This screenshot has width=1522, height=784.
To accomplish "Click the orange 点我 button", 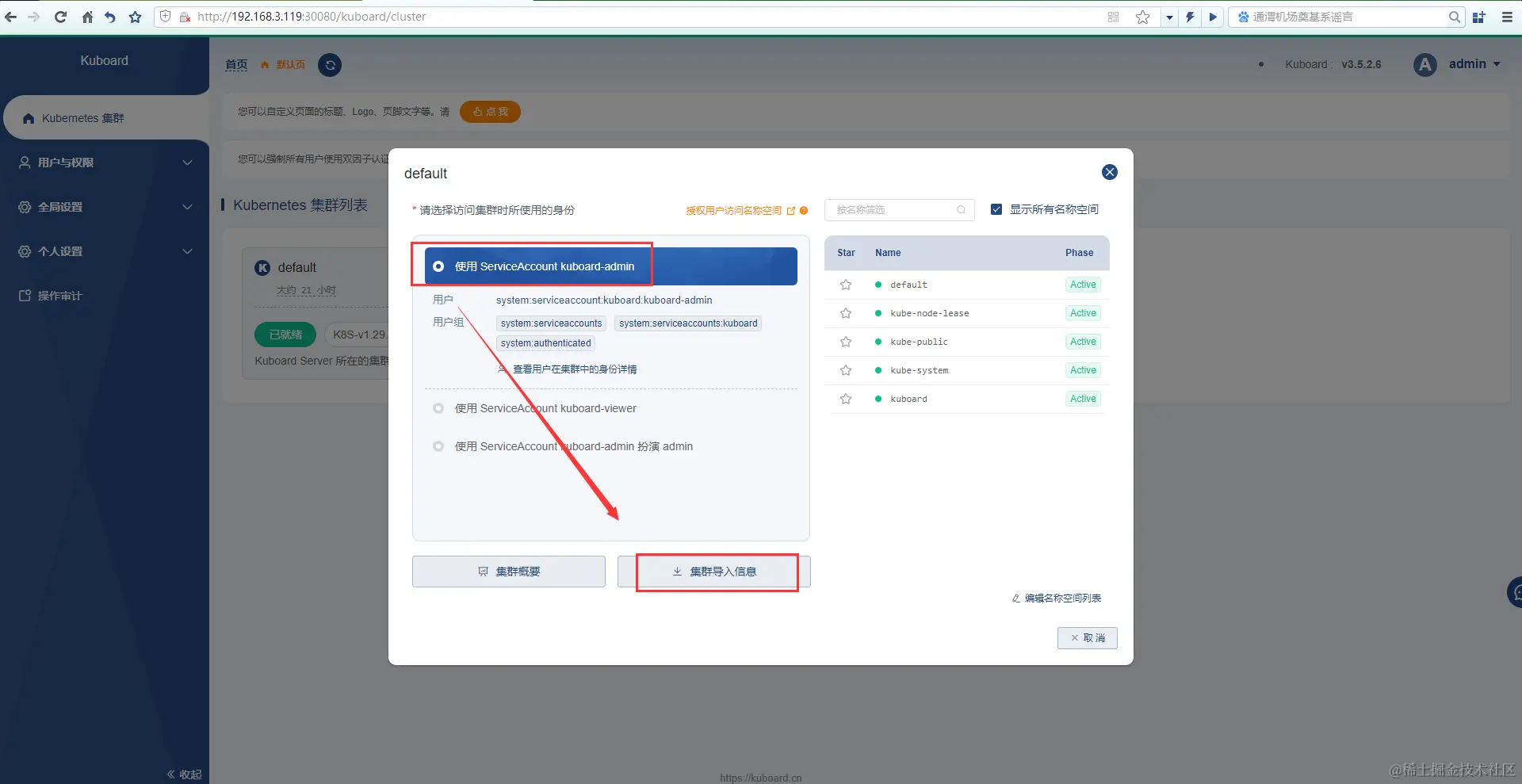I will click(490, 112).
